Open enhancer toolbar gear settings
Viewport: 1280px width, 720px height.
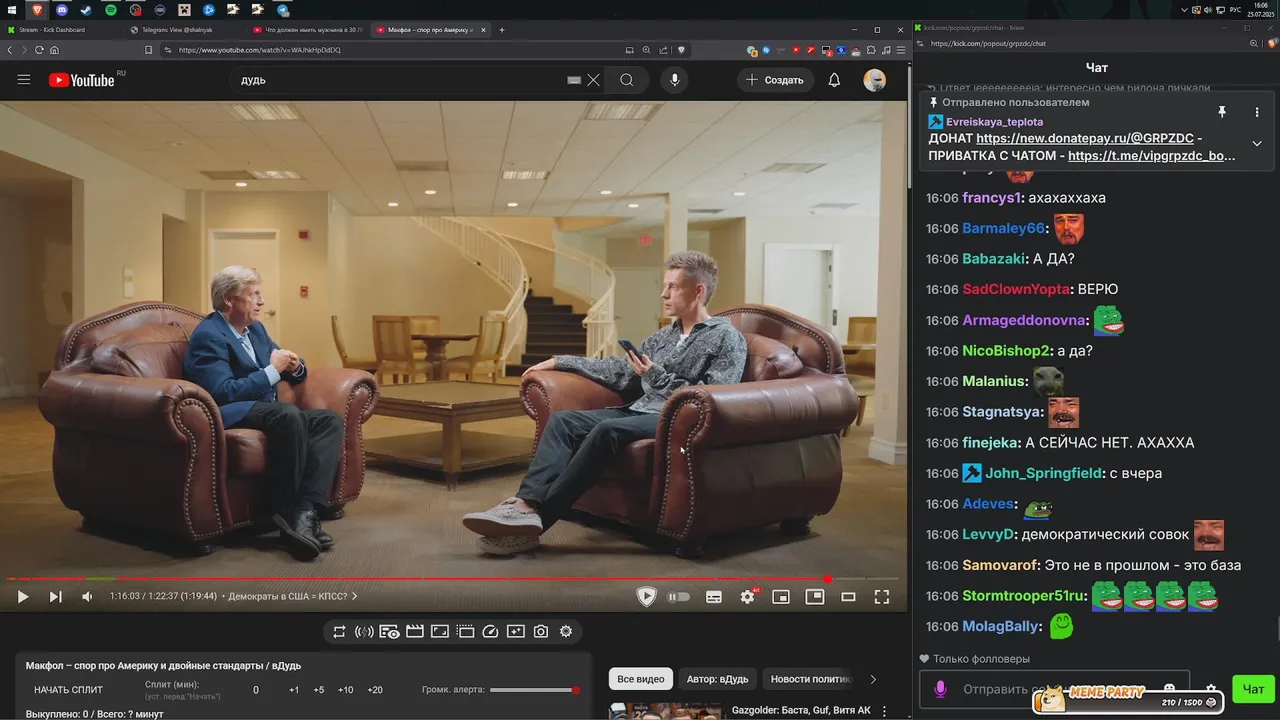tap(566, 632)
